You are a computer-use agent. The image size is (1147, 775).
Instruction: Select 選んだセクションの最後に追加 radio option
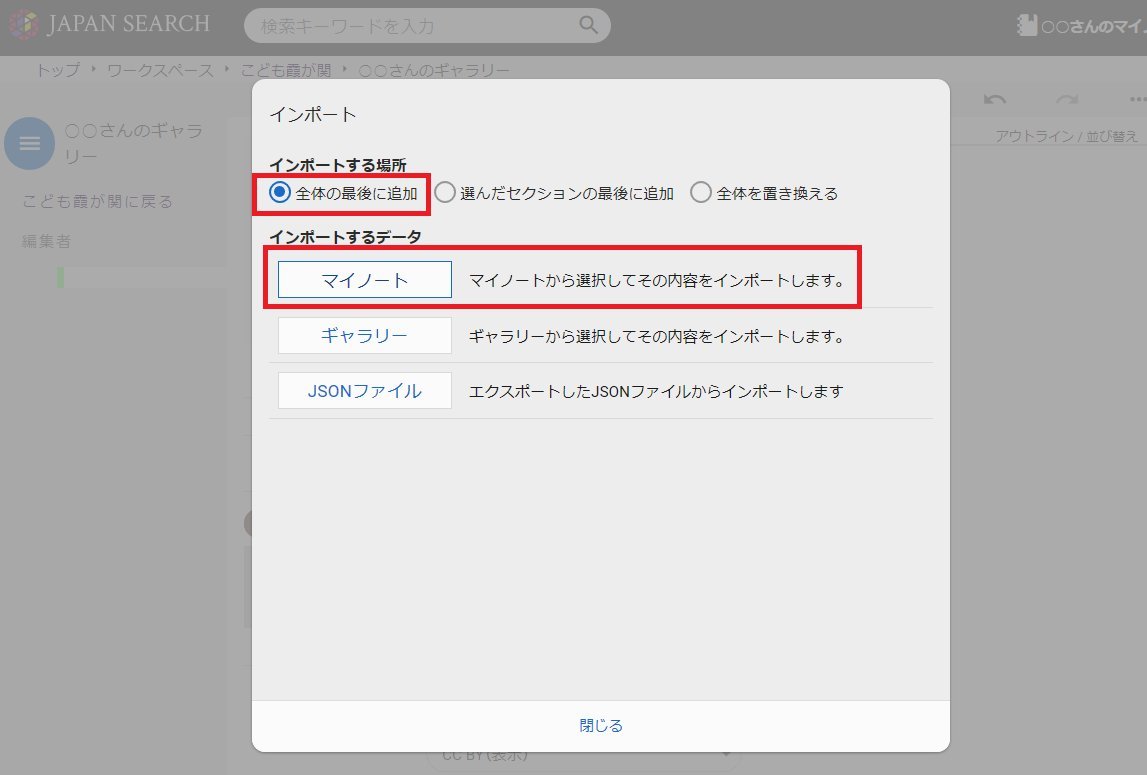point(445,192)
